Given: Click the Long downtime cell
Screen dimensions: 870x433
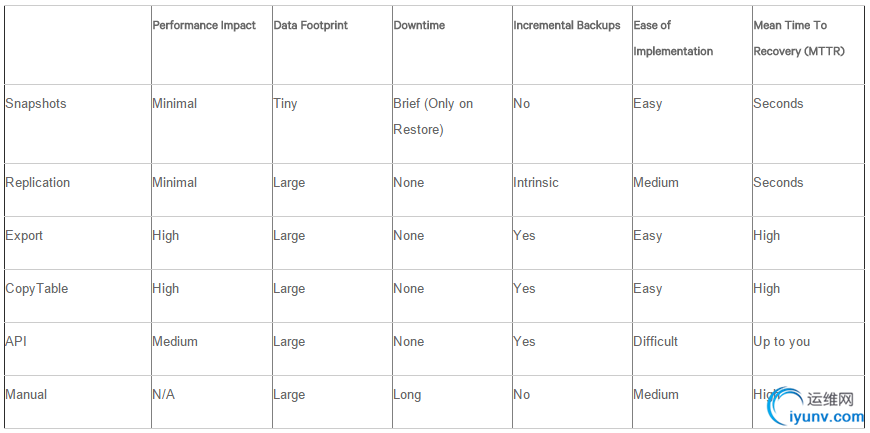Looking at the screenshot, I should tap(408, 394).
